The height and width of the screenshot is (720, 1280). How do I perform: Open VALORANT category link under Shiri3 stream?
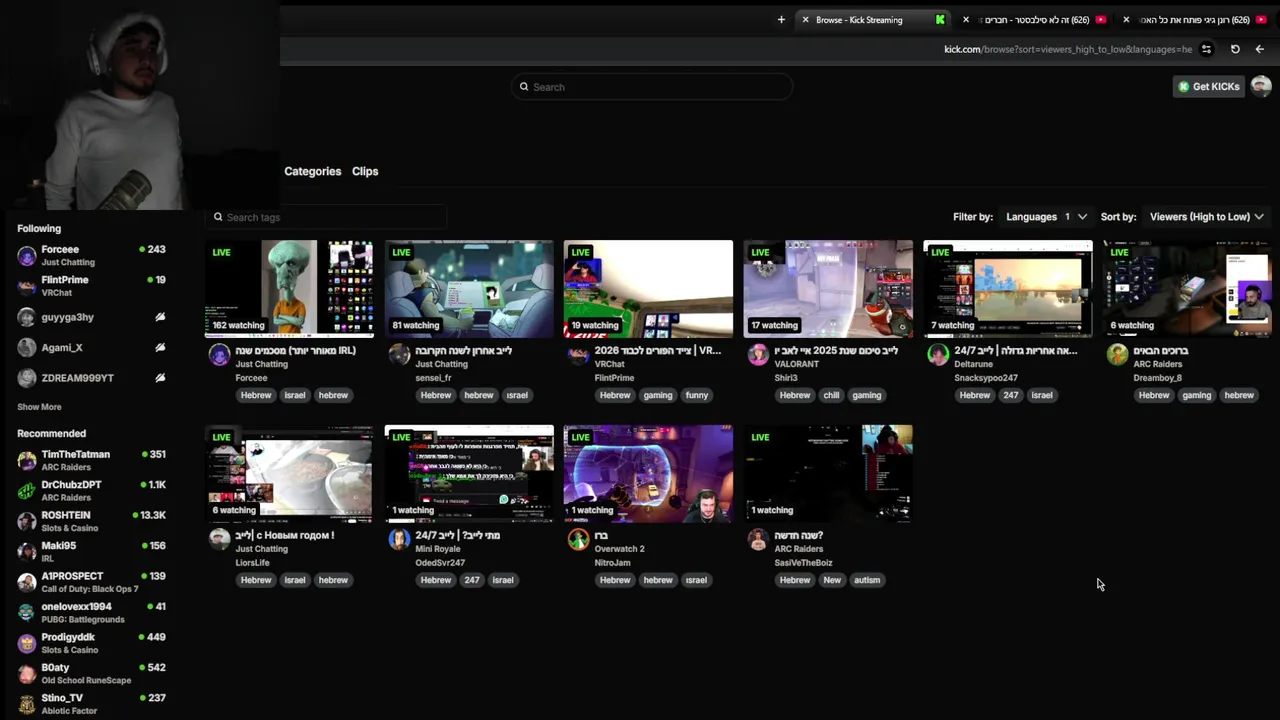(797, 365)
